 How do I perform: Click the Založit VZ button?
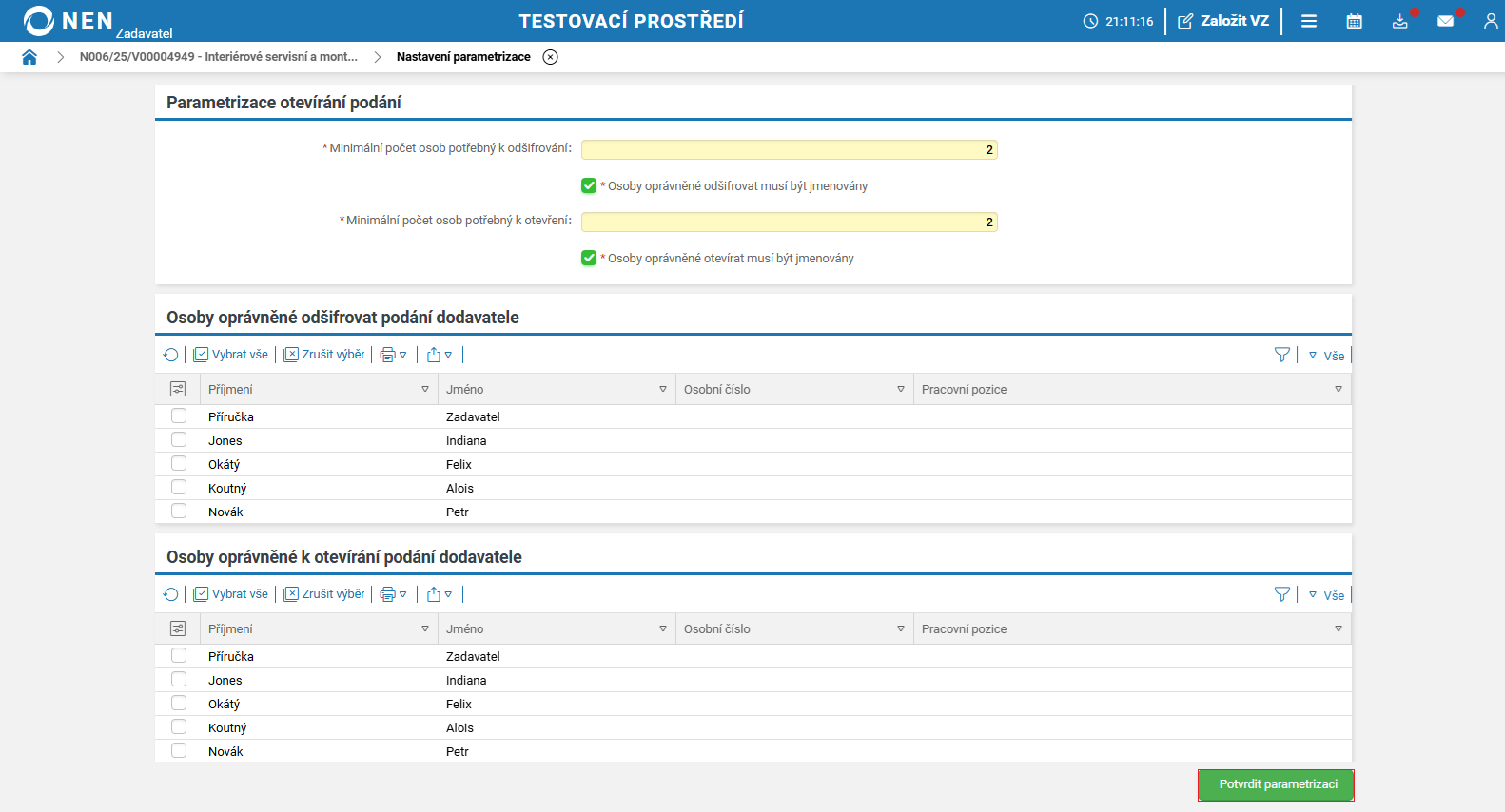[x=1223, y=21]
